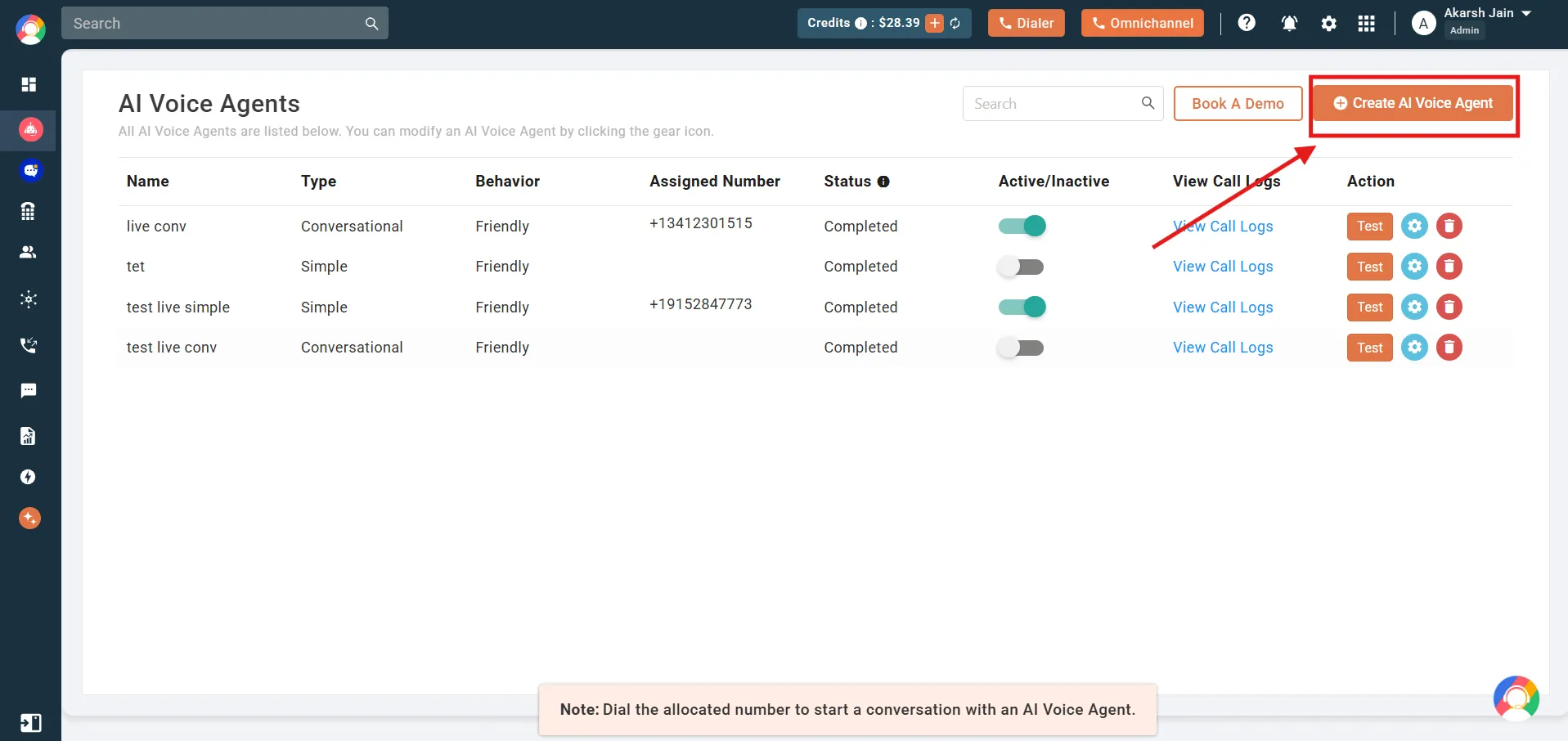This screenshot has height=741, width=1568.
Task: Click the call activity icon in the sidebar
Action: (29, 345)
